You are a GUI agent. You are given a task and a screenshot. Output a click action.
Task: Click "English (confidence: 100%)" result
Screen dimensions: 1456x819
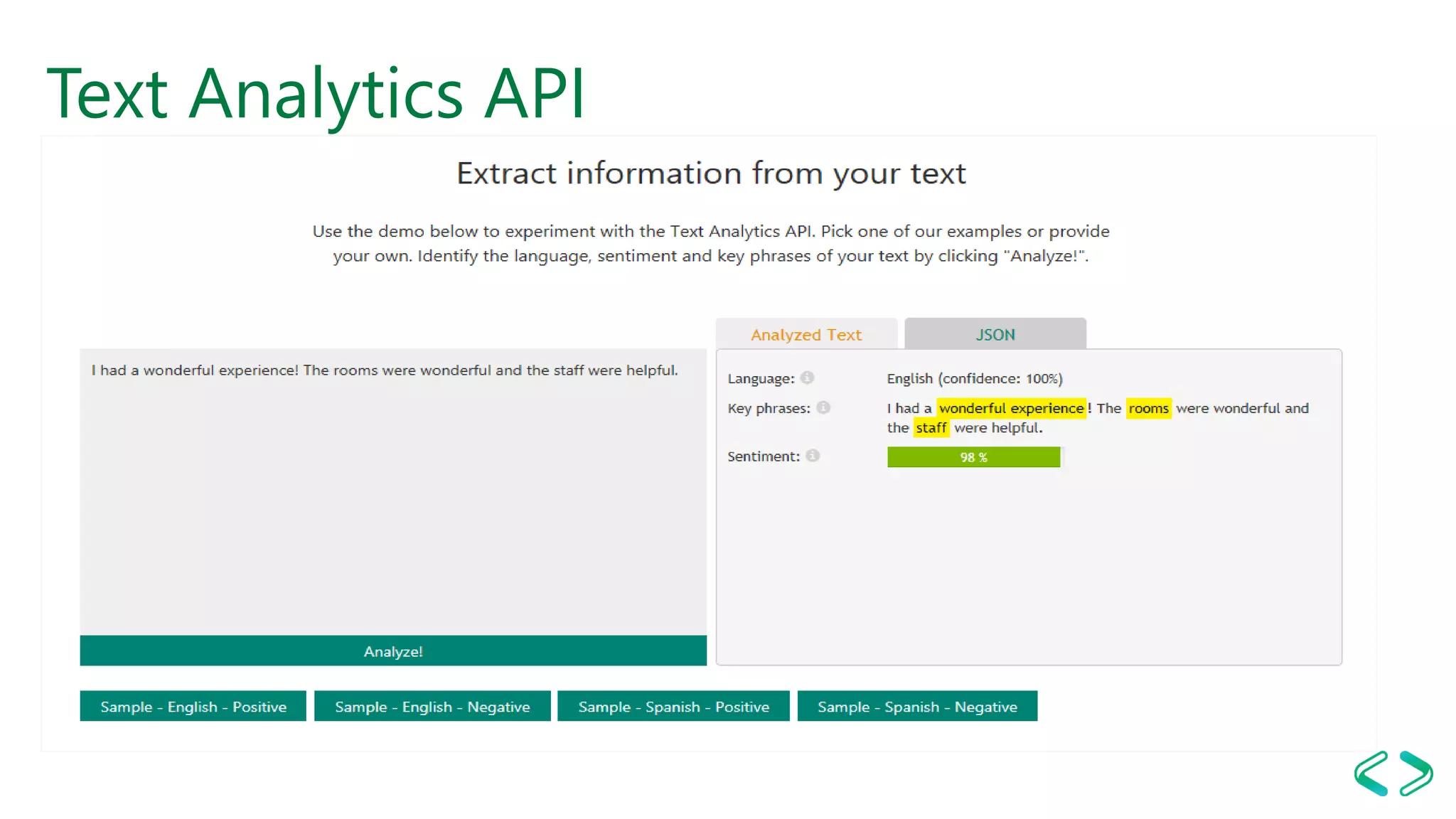tap(975, 379)
